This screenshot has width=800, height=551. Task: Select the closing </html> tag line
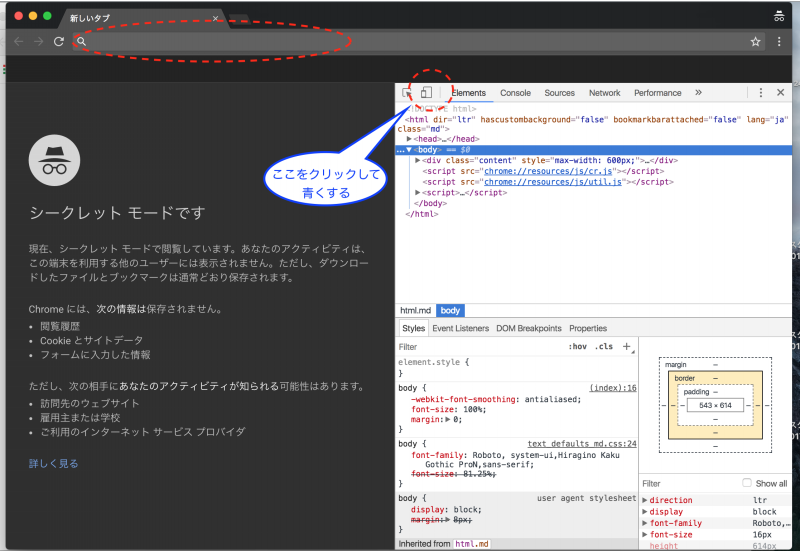click(x=422, y=214)
